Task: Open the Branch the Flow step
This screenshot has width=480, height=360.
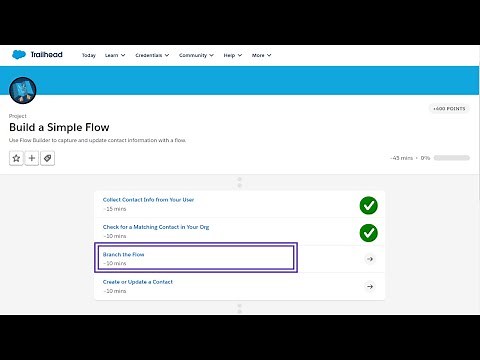Action: click(x=123, y=254)
